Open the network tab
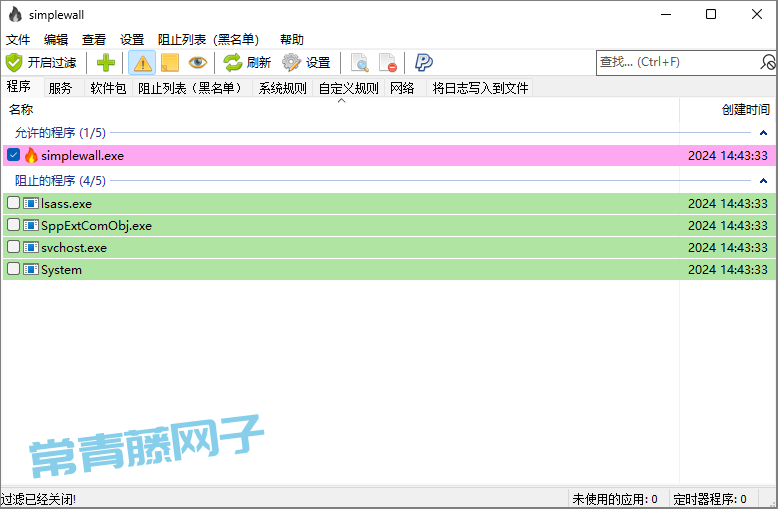The width and height of the screenshot is (778, 509). click(402, 88)
